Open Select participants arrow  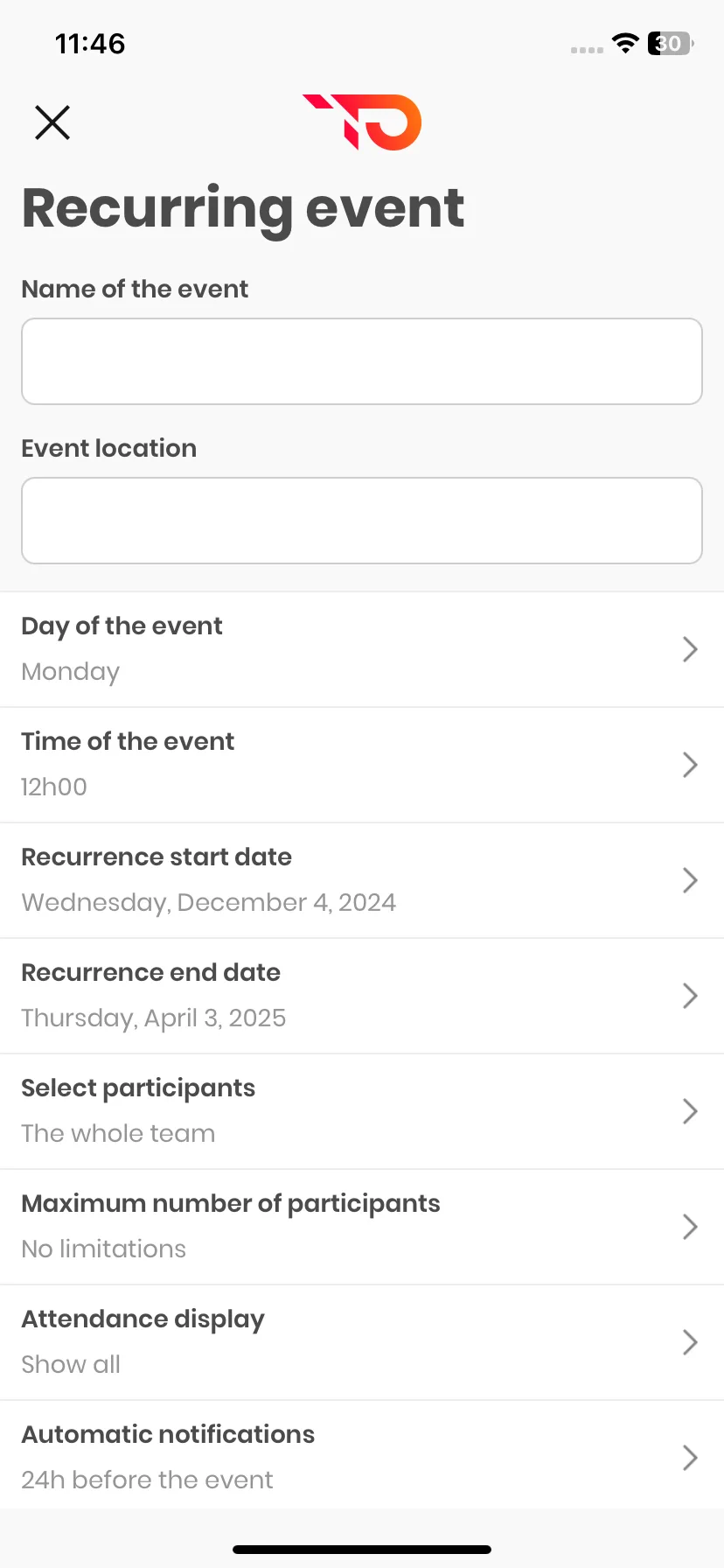pos(690,1111)
